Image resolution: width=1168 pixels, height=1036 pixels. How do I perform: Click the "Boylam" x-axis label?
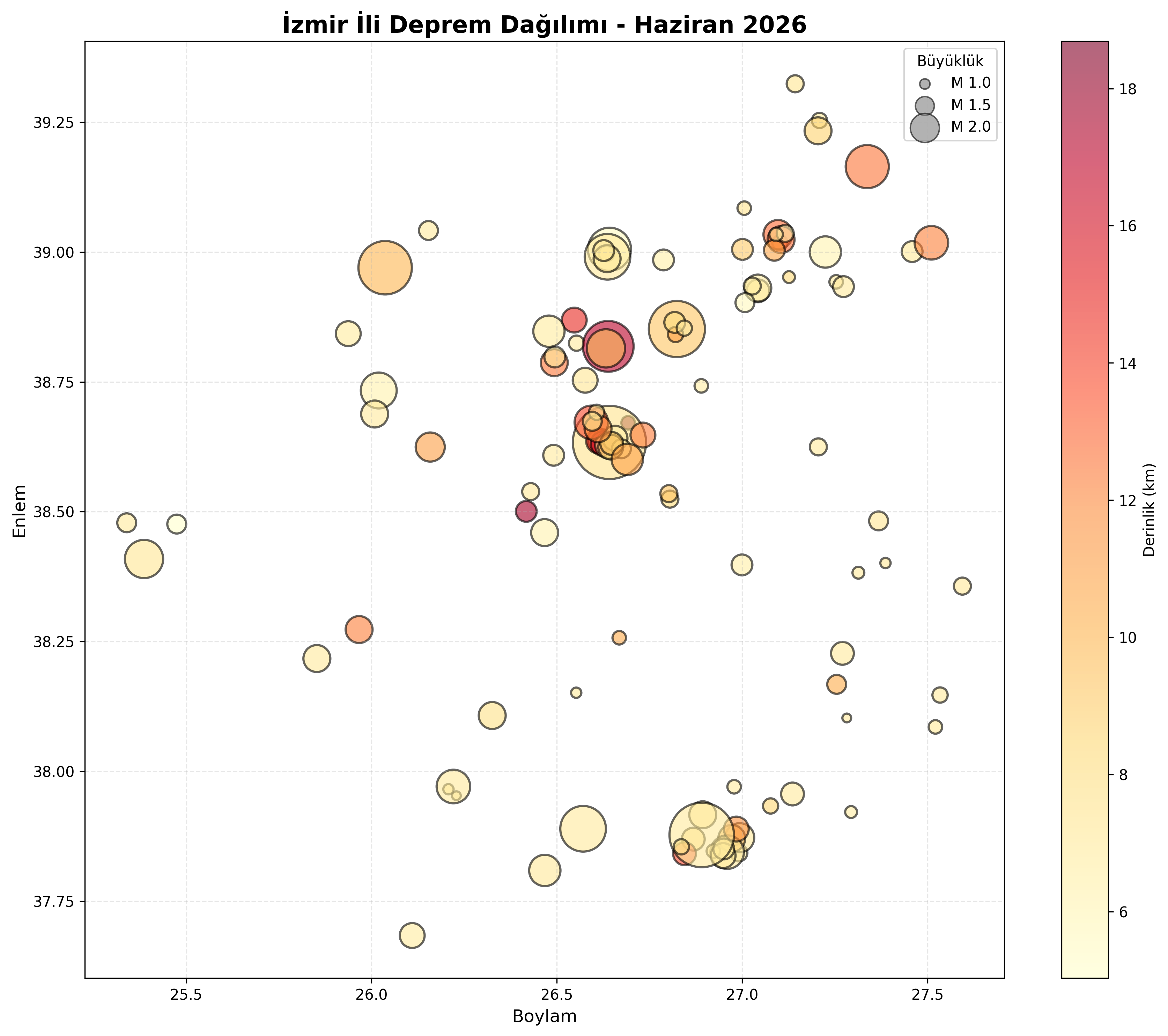click(x=545, y=1016)
